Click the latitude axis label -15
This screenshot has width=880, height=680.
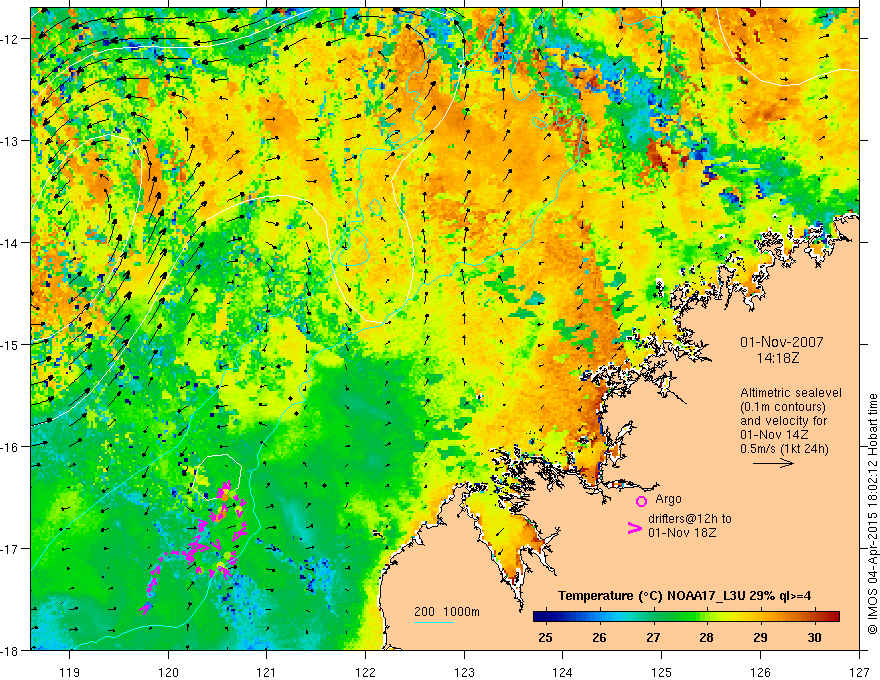(x=10, y=344)
